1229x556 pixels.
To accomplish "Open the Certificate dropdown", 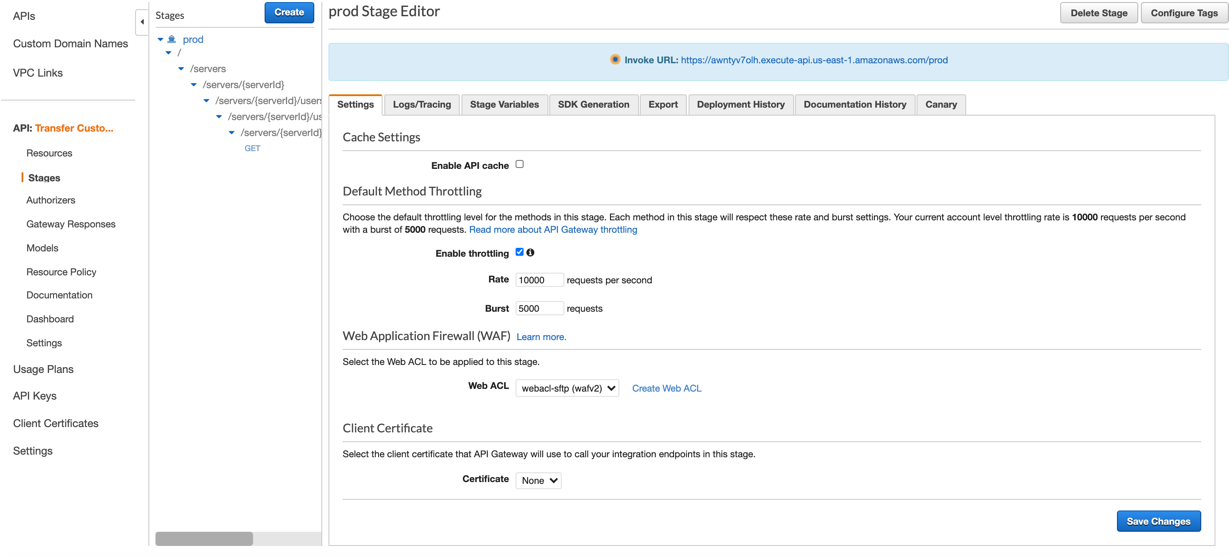I will point(538,480).
